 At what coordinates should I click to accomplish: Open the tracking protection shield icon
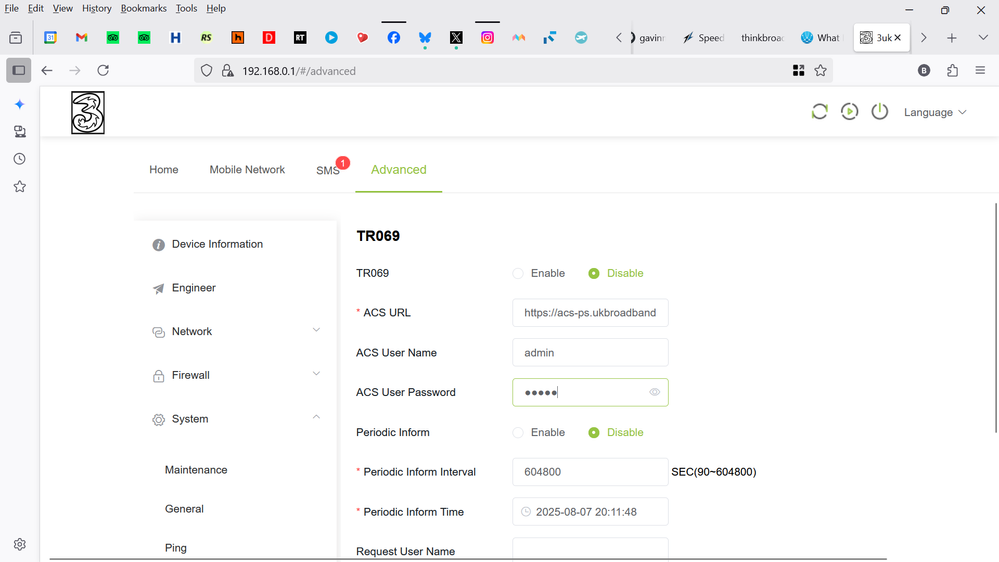pyautogui.click(x=206, y=71)
